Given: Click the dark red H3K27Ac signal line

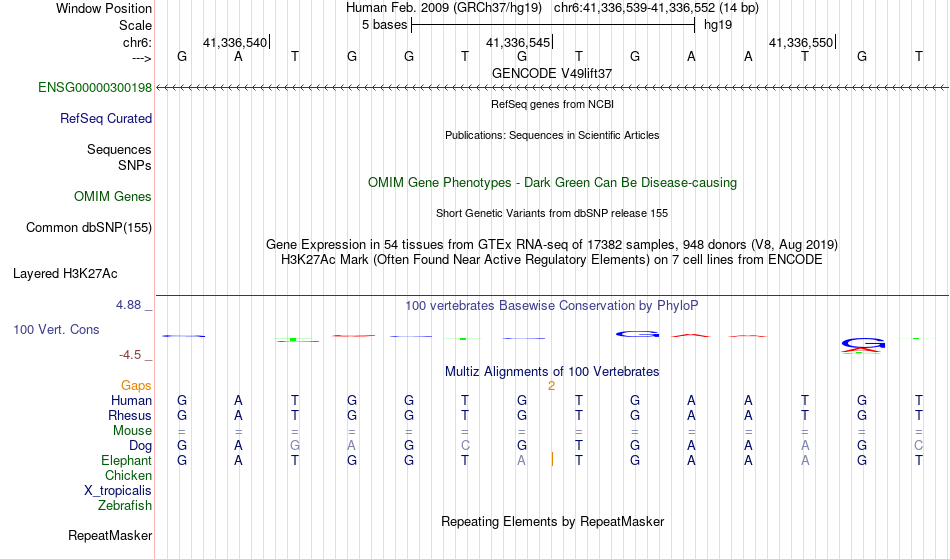Looking at the screenshot, I should (552, 296).
